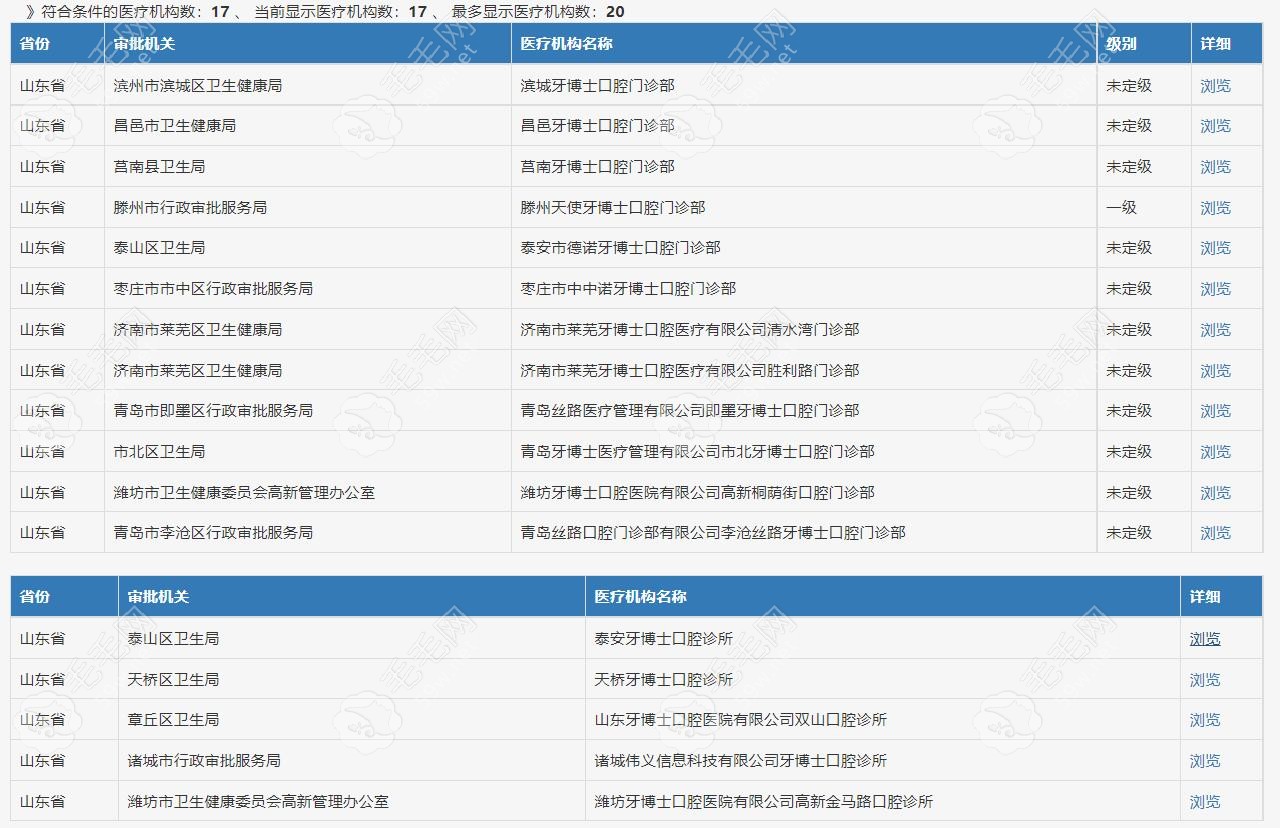Click the 市北牙博士口腔门诊部 institution name
Screen dimensions: 1280x828
coord(698,452)
